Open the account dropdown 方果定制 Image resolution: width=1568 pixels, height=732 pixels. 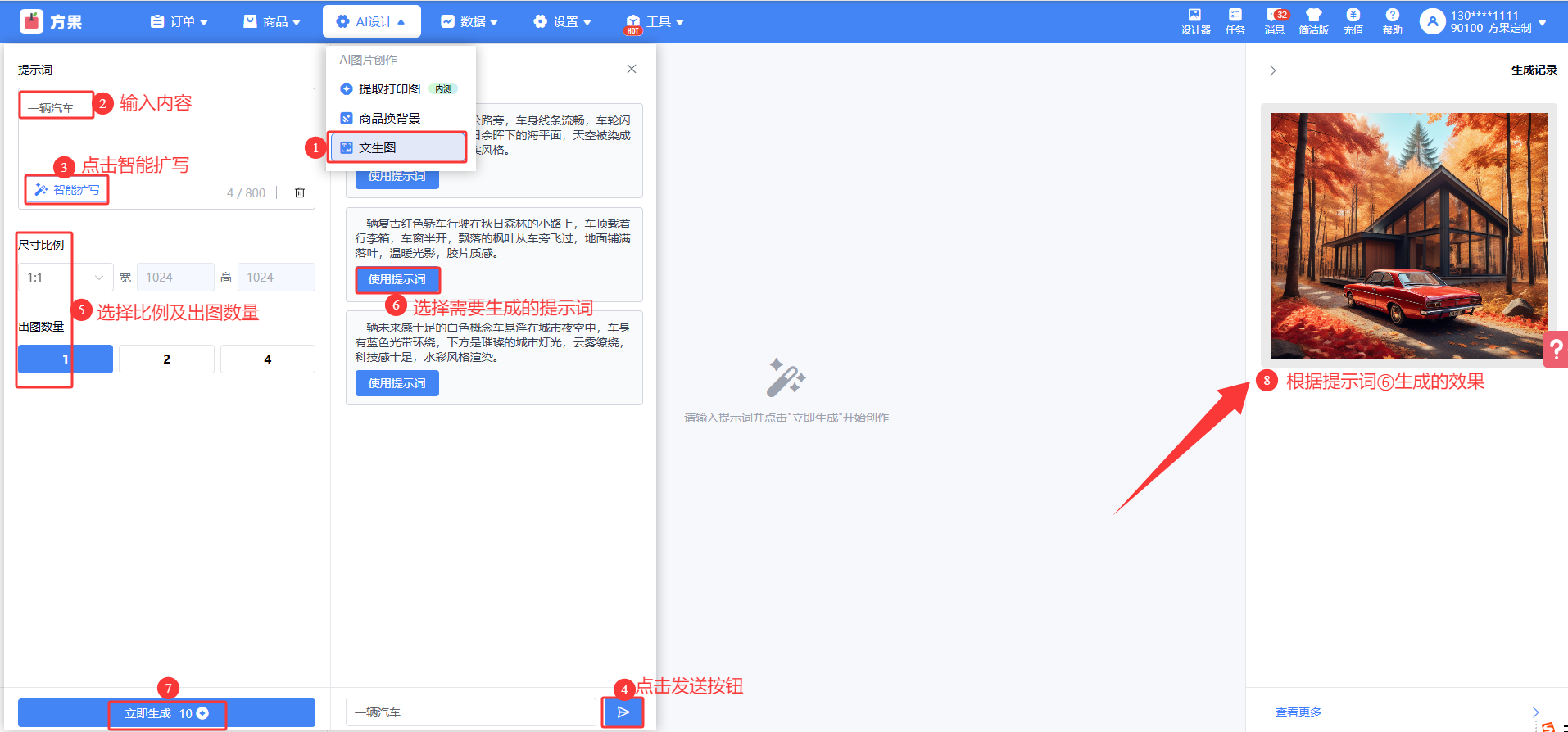pyautogui.click(x=1498, y=21)
